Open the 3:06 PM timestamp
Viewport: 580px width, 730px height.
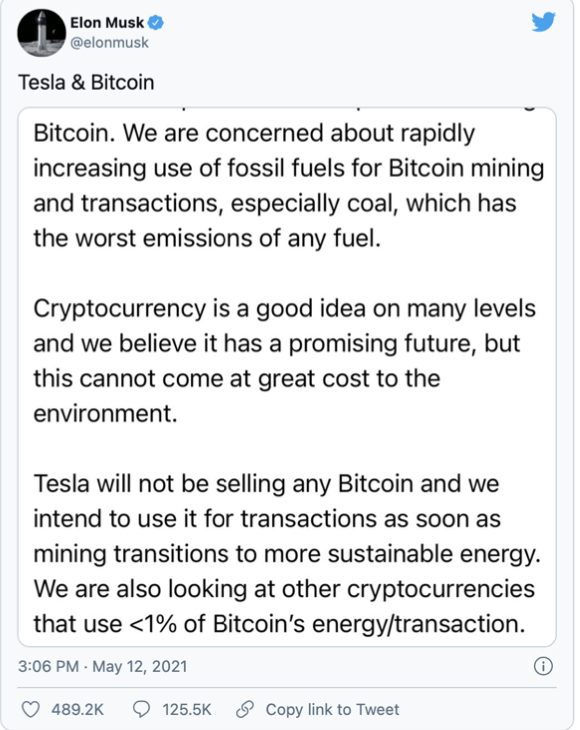tap(48, 666)
